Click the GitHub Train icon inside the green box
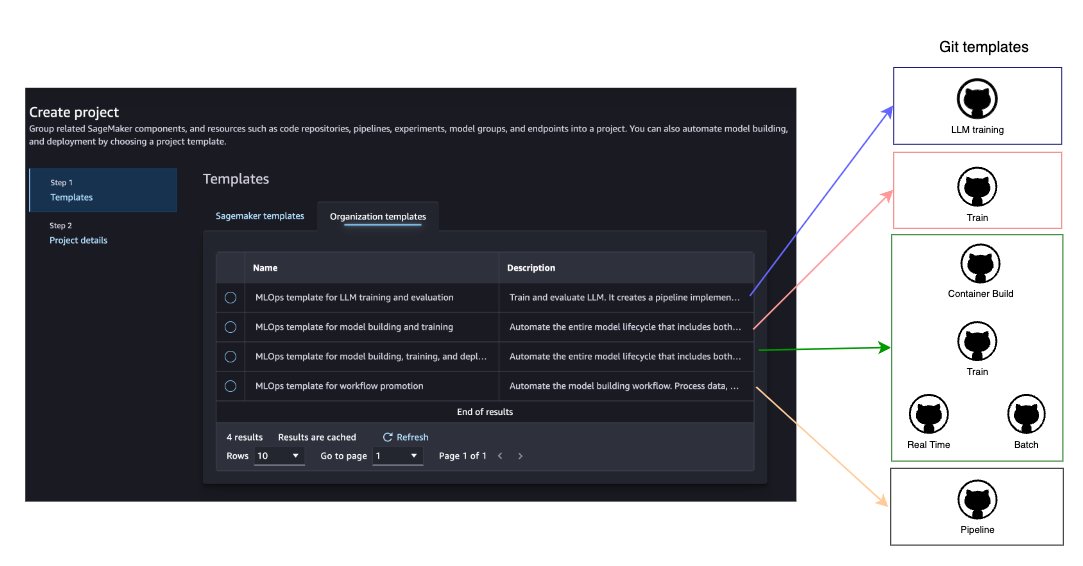The width and height of the screenshot is (1083, 566). (x=977, y=342)
